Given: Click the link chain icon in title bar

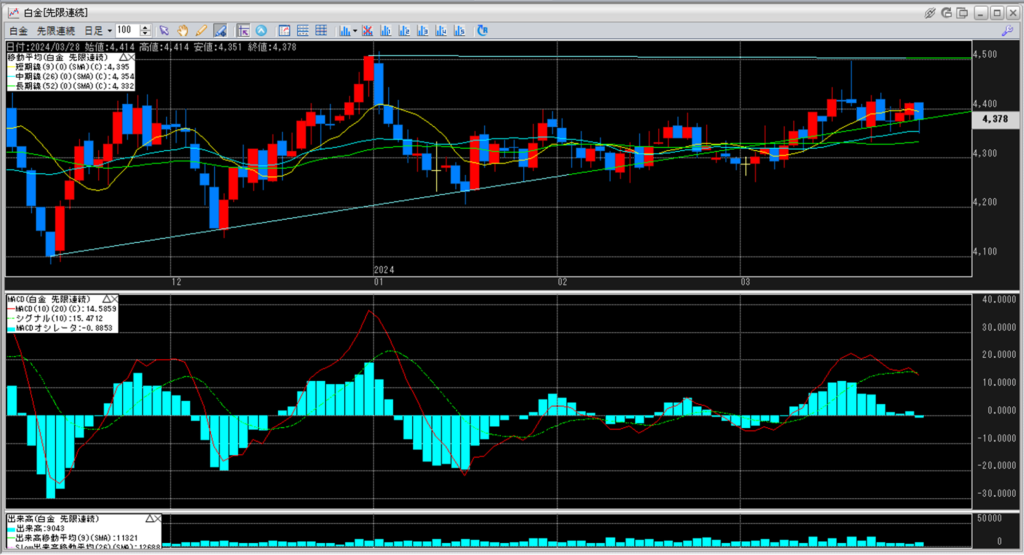Looking at the screenshot, I should [x=930, y=12].
